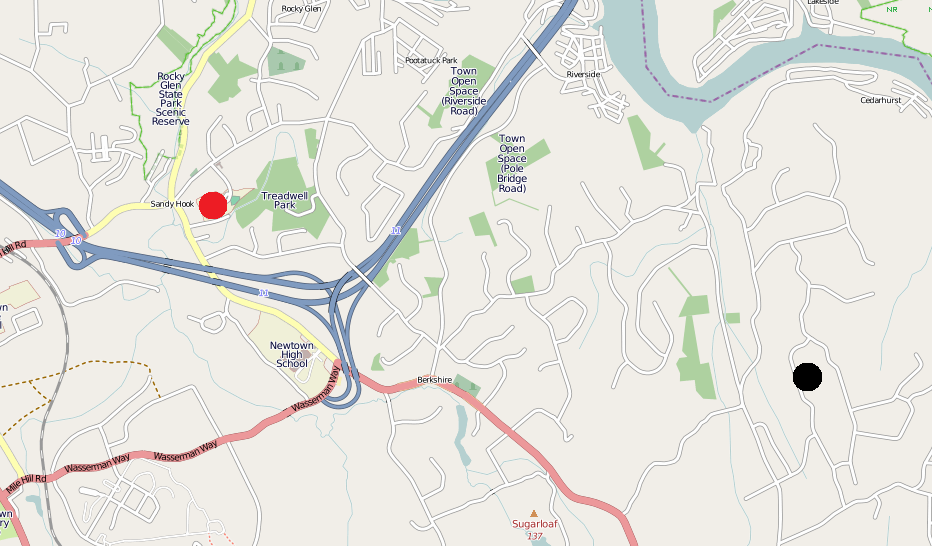Screen dimensions: 932x546
Task: Click the Wasserman Way label beside the high school
Action: 315,390
